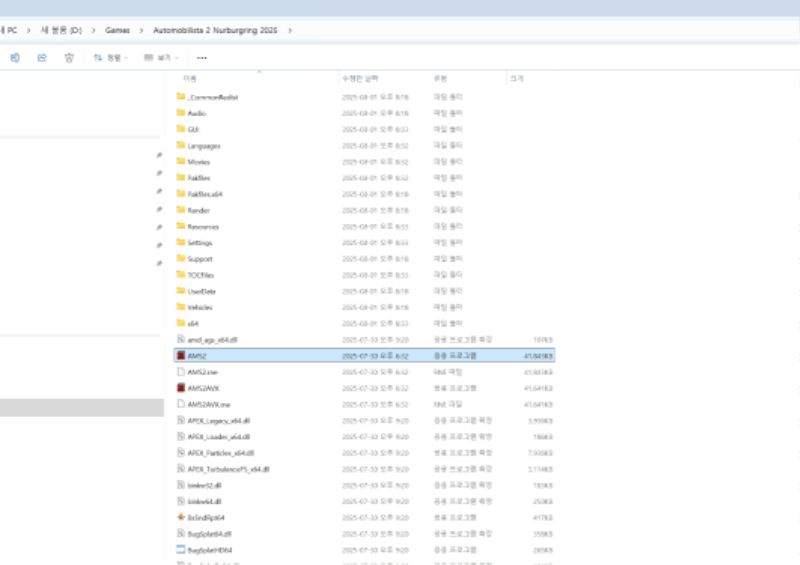Select the amd_ags_x64.dll file icon
The width and height of the screenshot is (800, 565).
coord(181,339)
